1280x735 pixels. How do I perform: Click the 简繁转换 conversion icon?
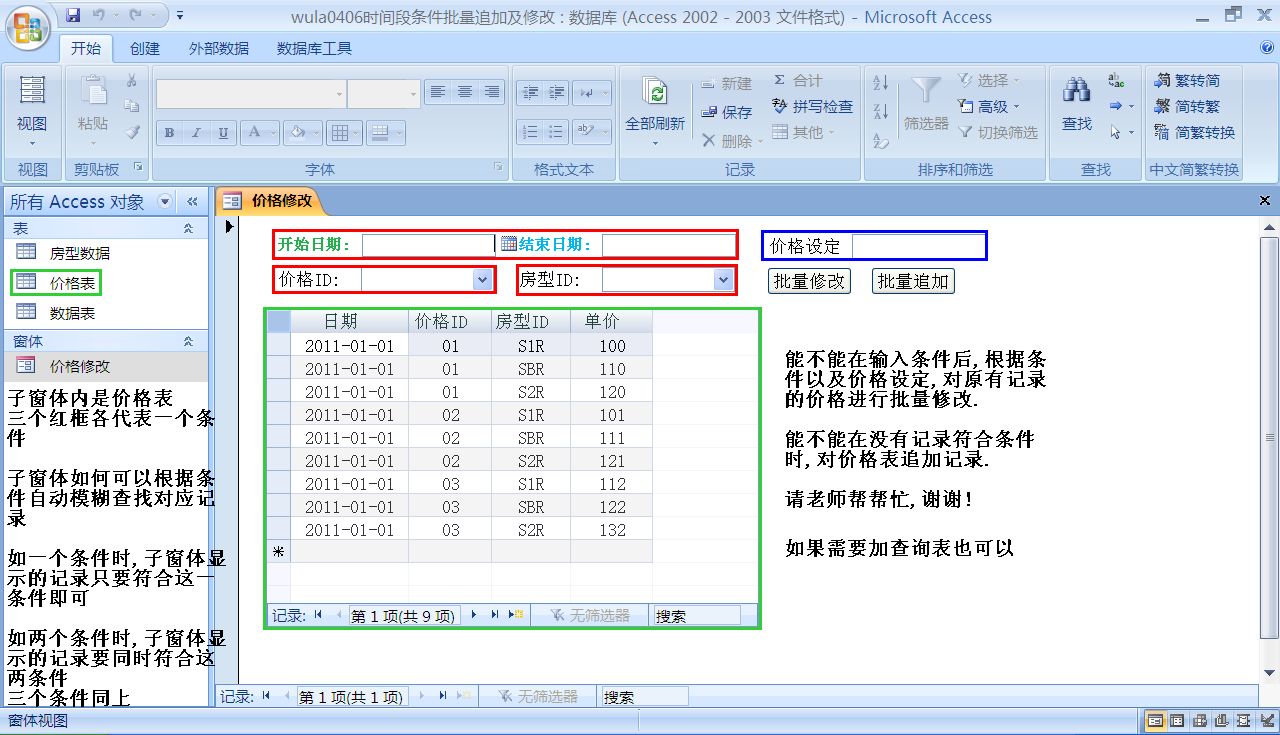(x=1161, y=132)
